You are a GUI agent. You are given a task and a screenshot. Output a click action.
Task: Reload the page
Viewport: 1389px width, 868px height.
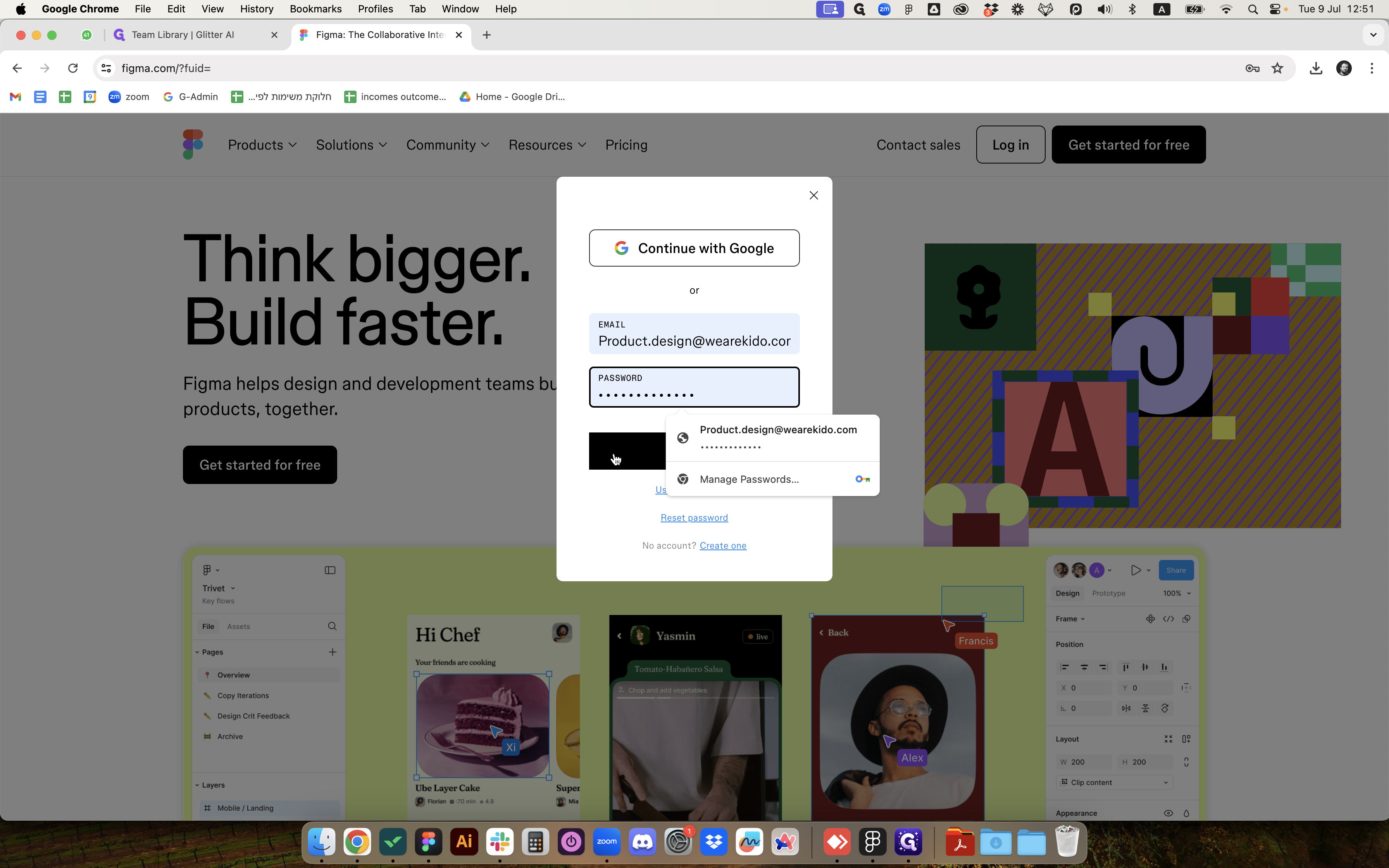pos(73,68)
